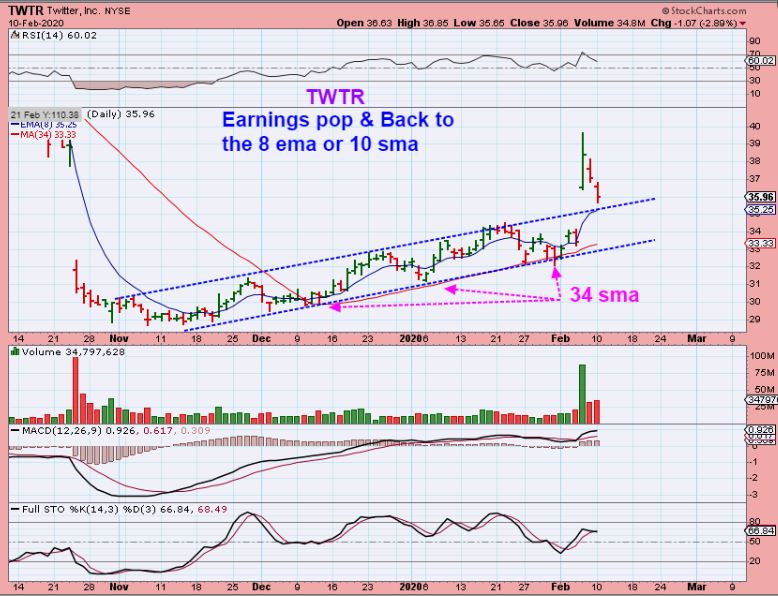Click the EMA(8) 35.25 legend text
The width and height of the screenshot is (778, 596).
pyautogui.click(x=49, y=125)
